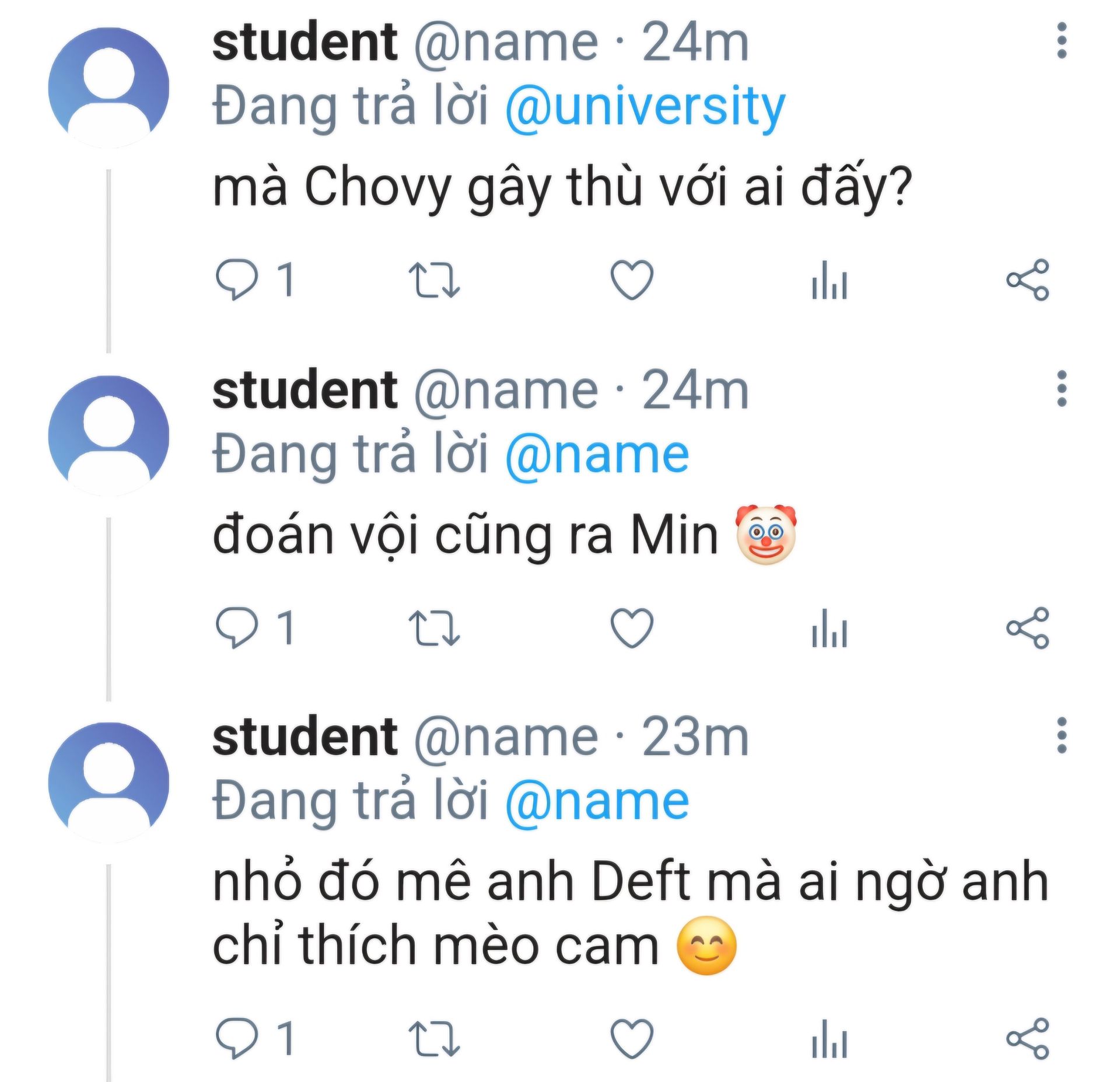The width and height of the screenshot is (1120, 1082).
Task: View analytics for the Chovy tweet
Action: point(829,280)
